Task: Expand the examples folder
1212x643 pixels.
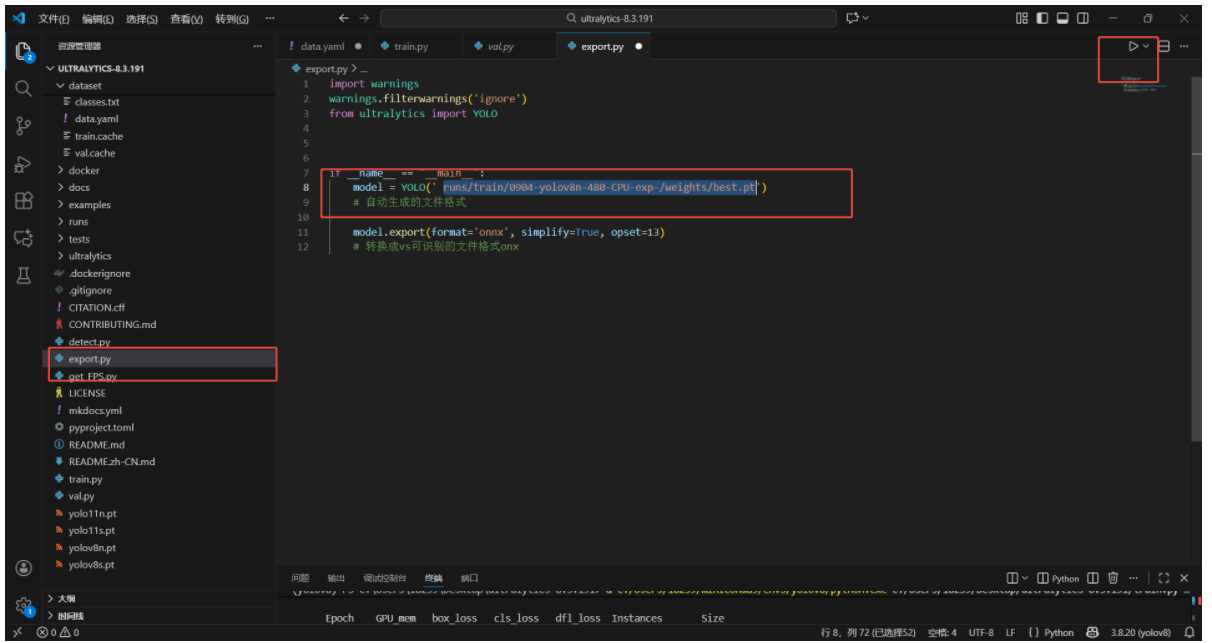Action: click(160, 204)
